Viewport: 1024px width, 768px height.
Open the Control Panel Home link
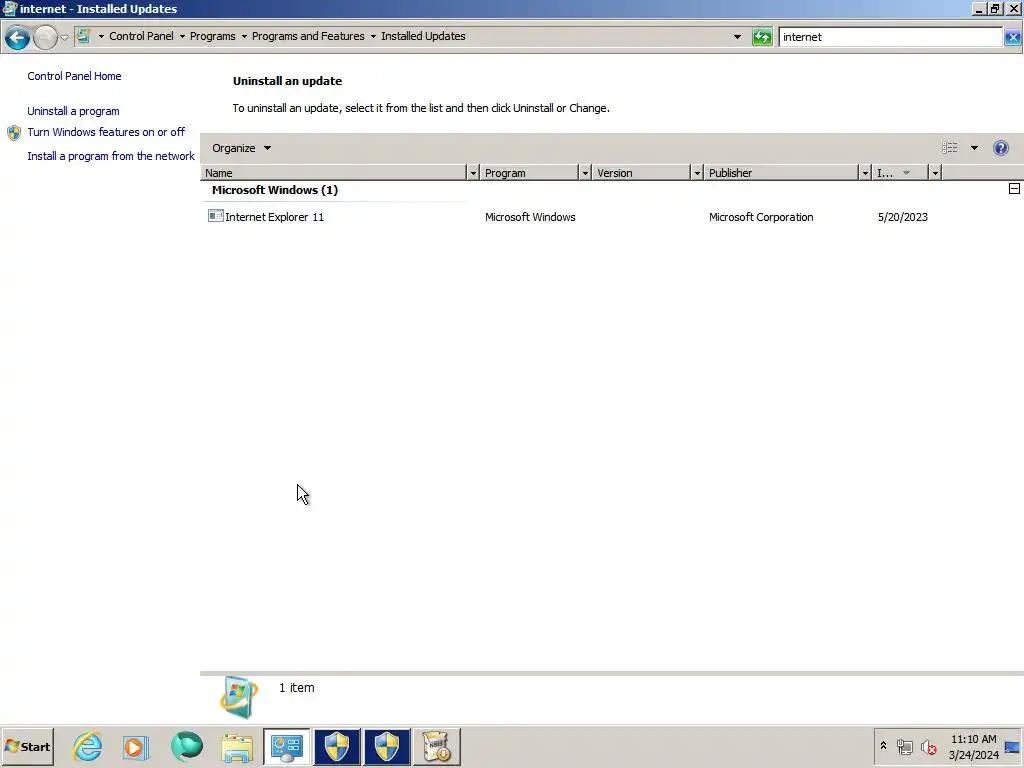74,76
